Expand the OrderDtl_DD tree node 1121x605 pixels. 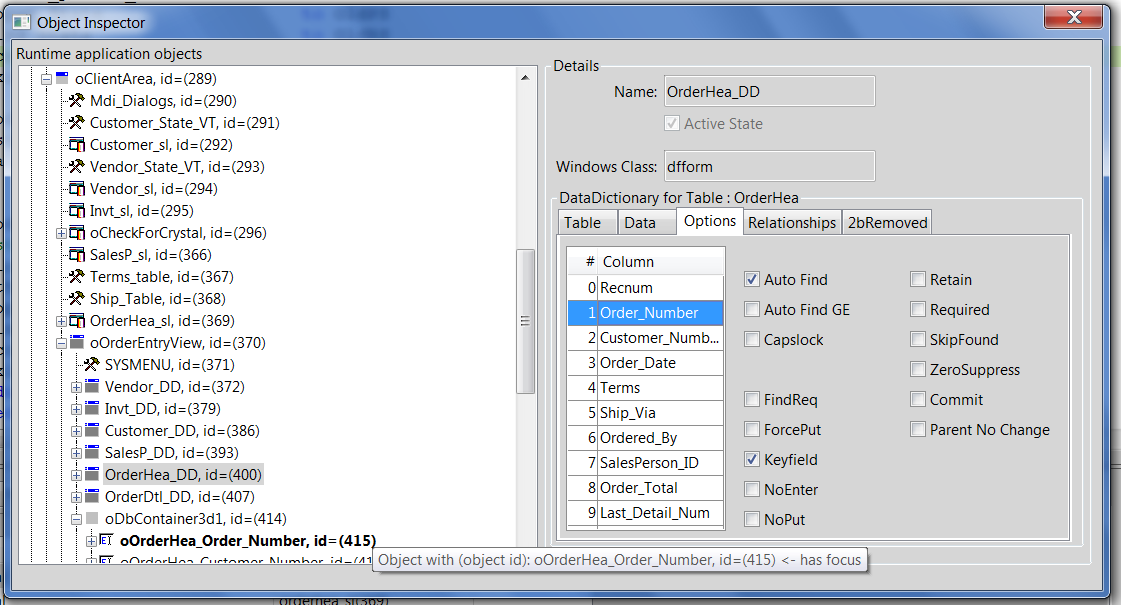pyautogui.click(x=77, y=497)
